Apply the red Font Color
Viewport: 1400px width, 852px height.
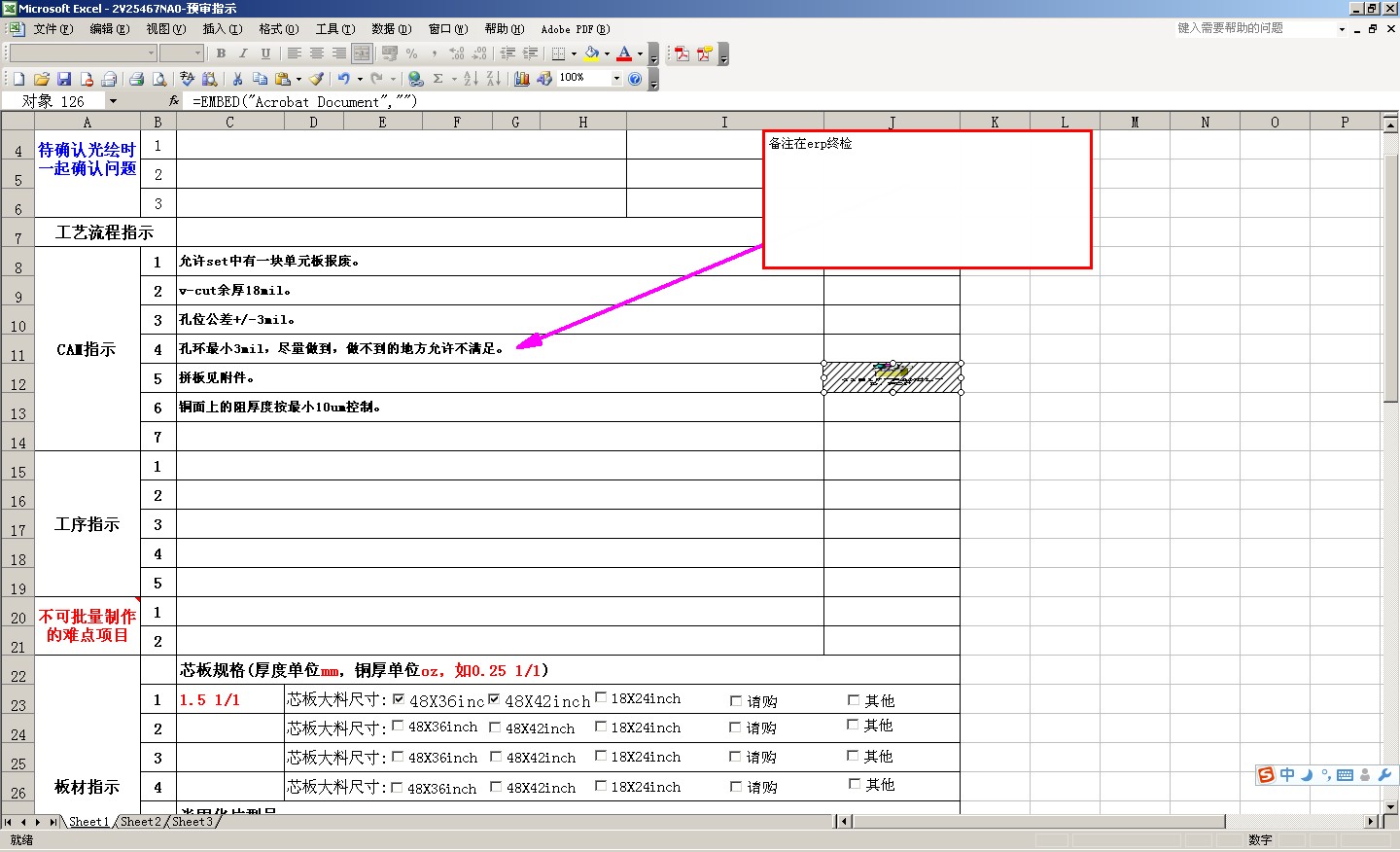[624, 53]
